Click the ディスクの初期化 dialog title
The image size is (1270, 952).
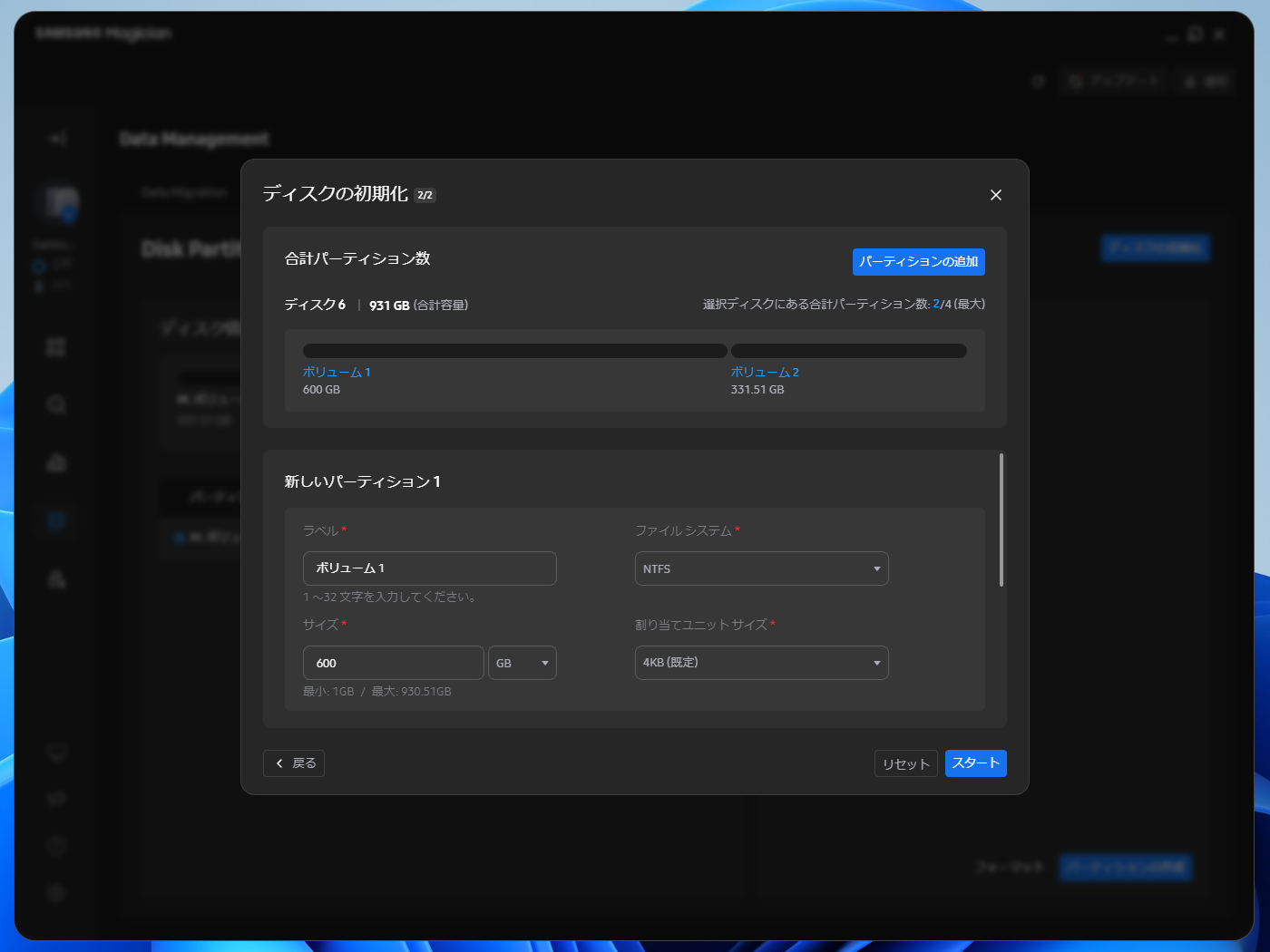point(336,194)
